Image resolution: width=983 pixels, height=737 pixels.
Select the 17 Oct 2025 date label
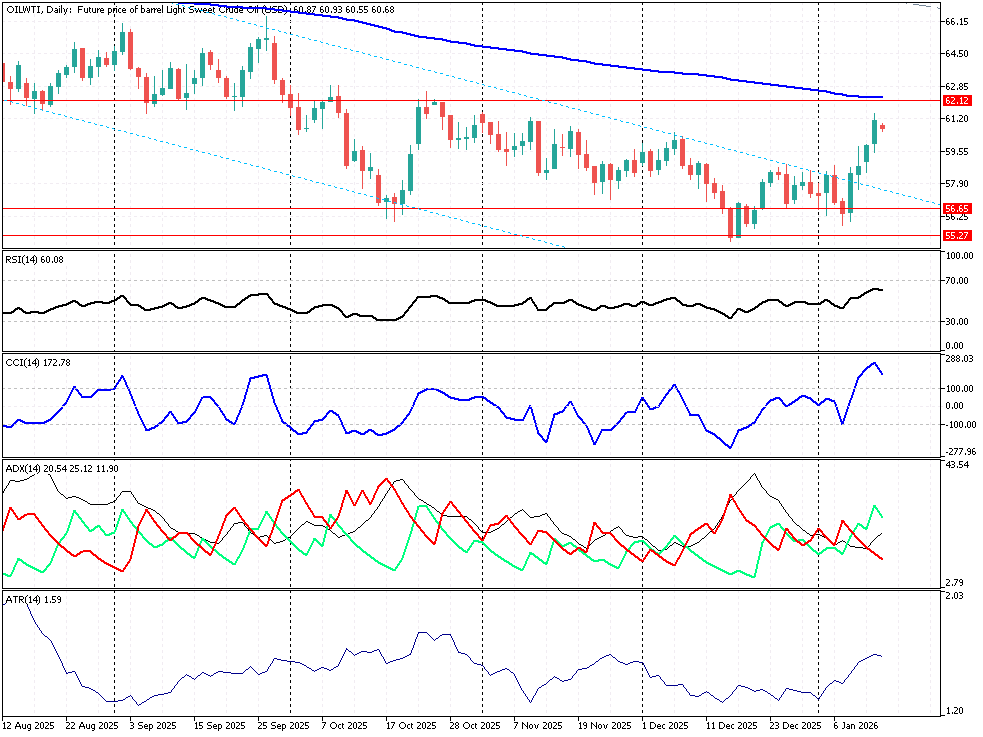(x=410, y=725)
